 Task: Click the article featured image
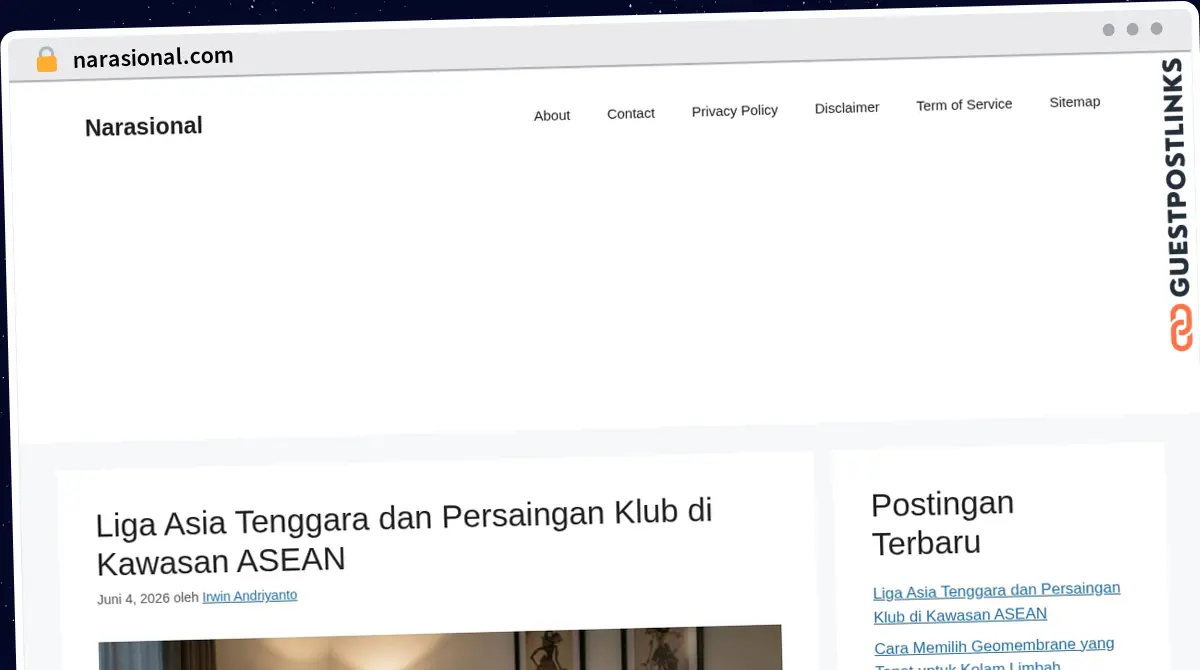pyautogui.click(x=440, y=648)
